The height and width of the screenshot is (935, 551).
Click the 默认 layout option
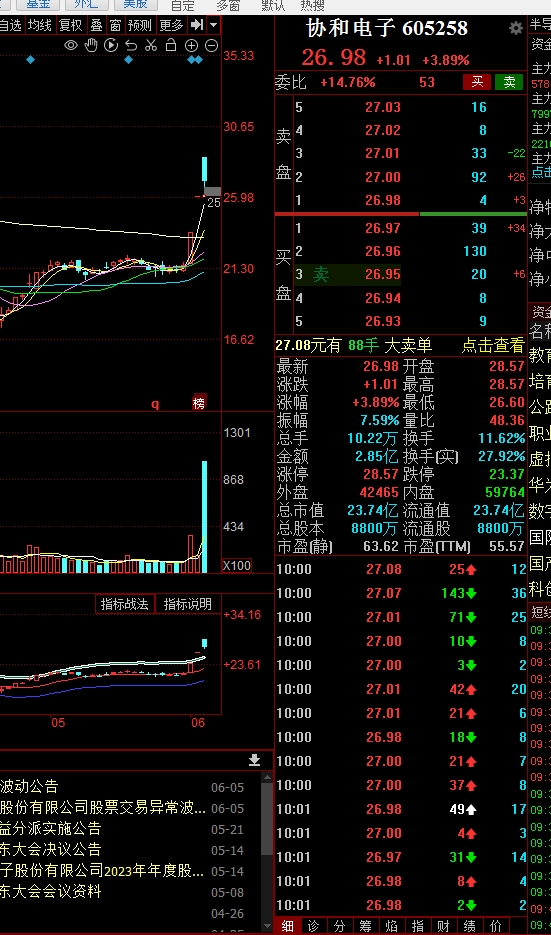(274, 6)
